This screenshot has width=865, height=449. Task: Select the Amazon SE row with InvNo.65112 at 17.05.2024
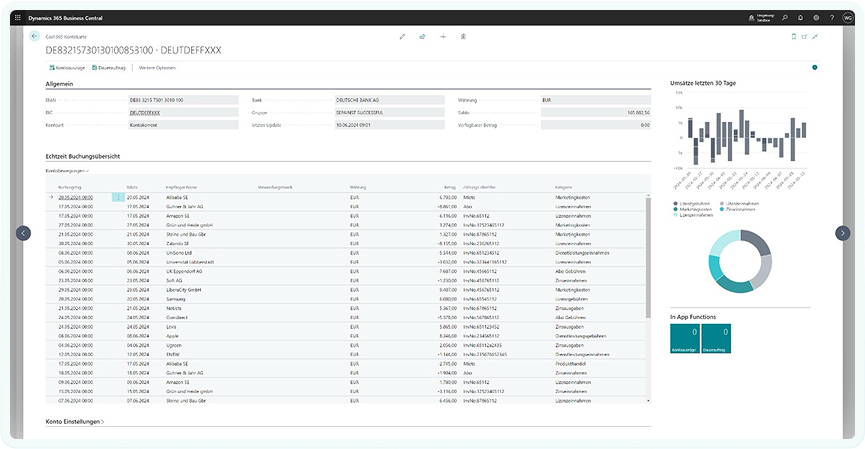click(345, 216)
